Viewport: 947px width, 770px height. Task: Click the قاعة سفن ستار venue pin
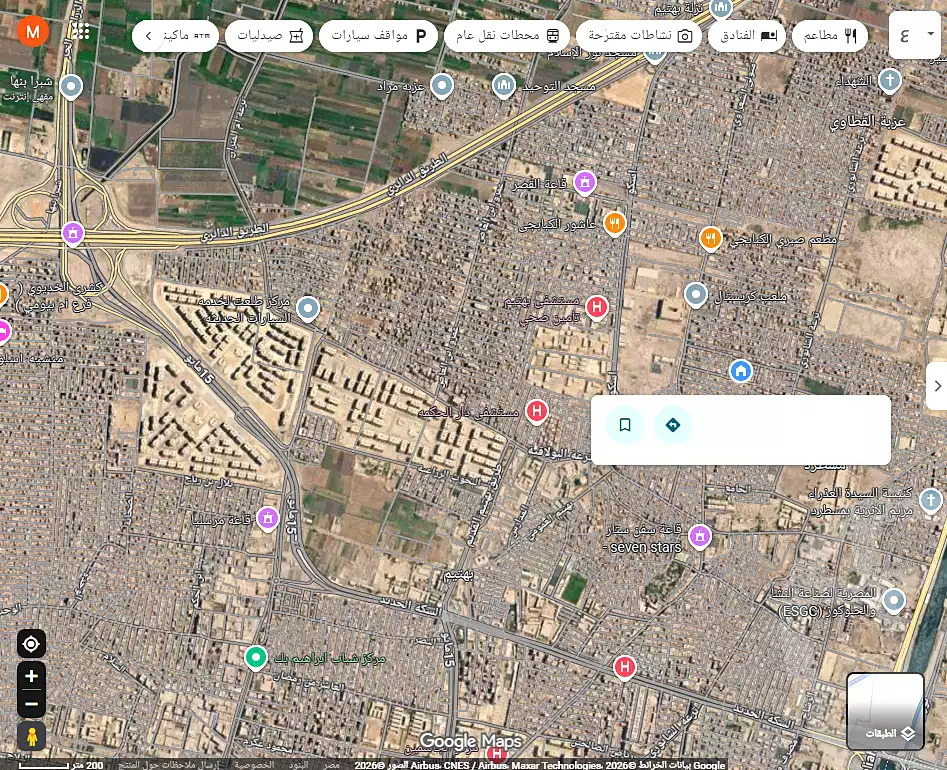699,536
